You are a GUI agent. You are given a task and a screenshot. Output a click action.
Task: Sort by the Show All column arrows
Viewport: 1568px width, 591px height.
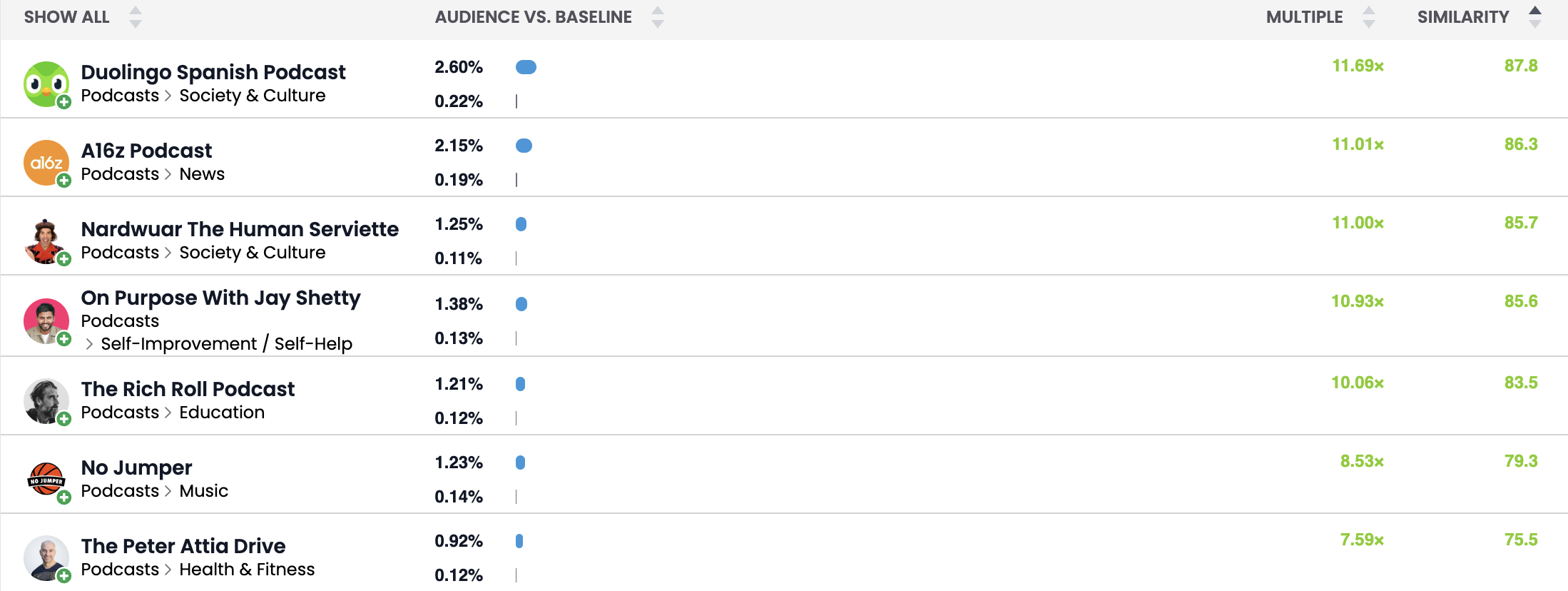(136, 17)
